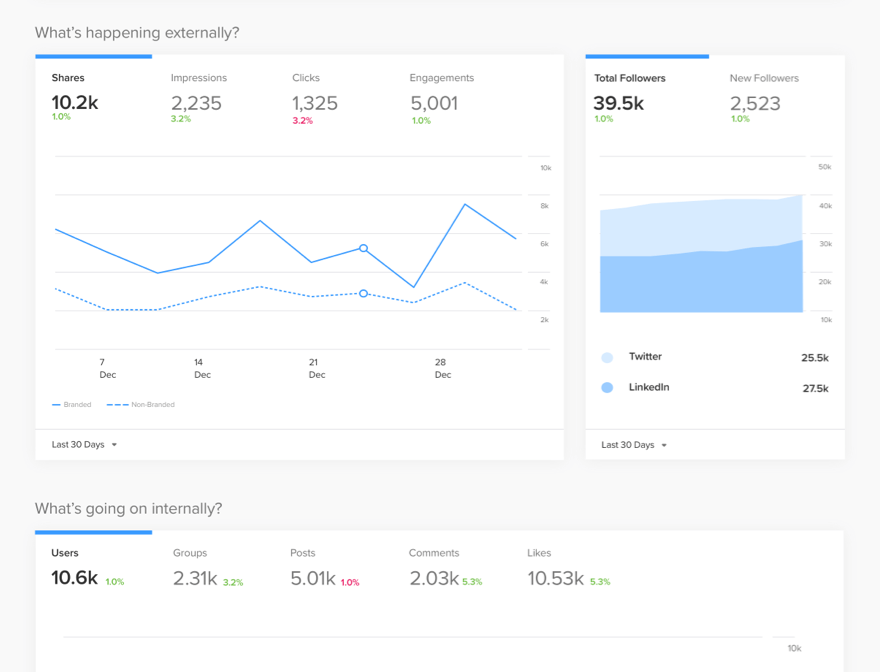Image resolution: width=880 pixels, height=672 pixels.
Task: Toggle the Branded legend line
Action: (71, 405)
